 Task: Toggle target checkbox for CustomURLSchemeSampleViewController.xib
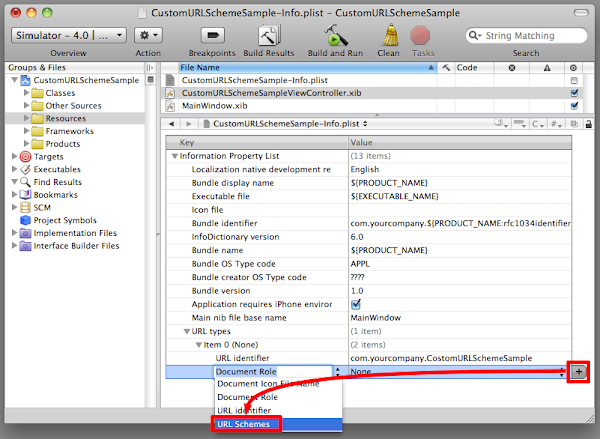[x=574, y=93]
